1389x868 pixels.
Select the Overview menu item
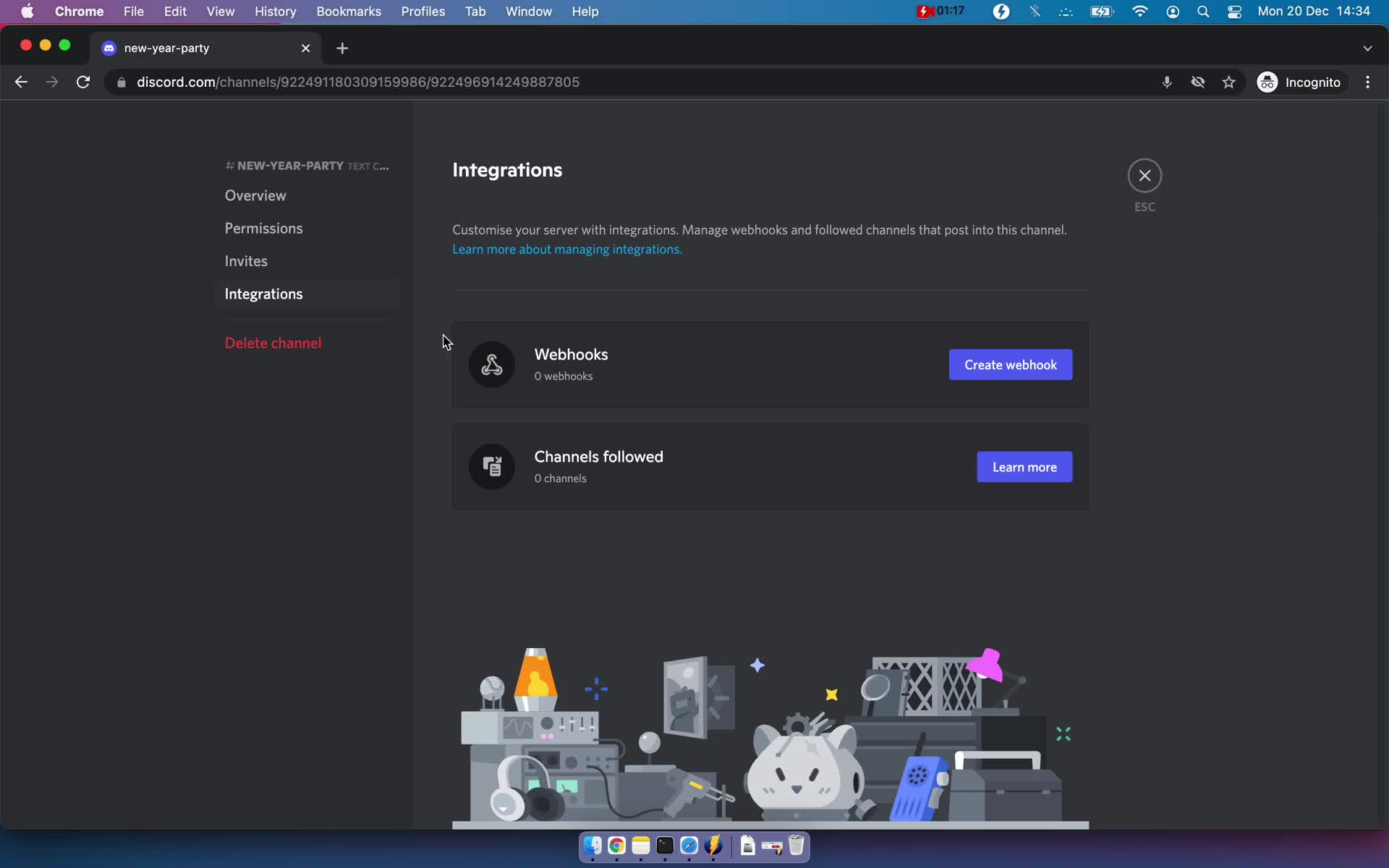tap(255, 195)
